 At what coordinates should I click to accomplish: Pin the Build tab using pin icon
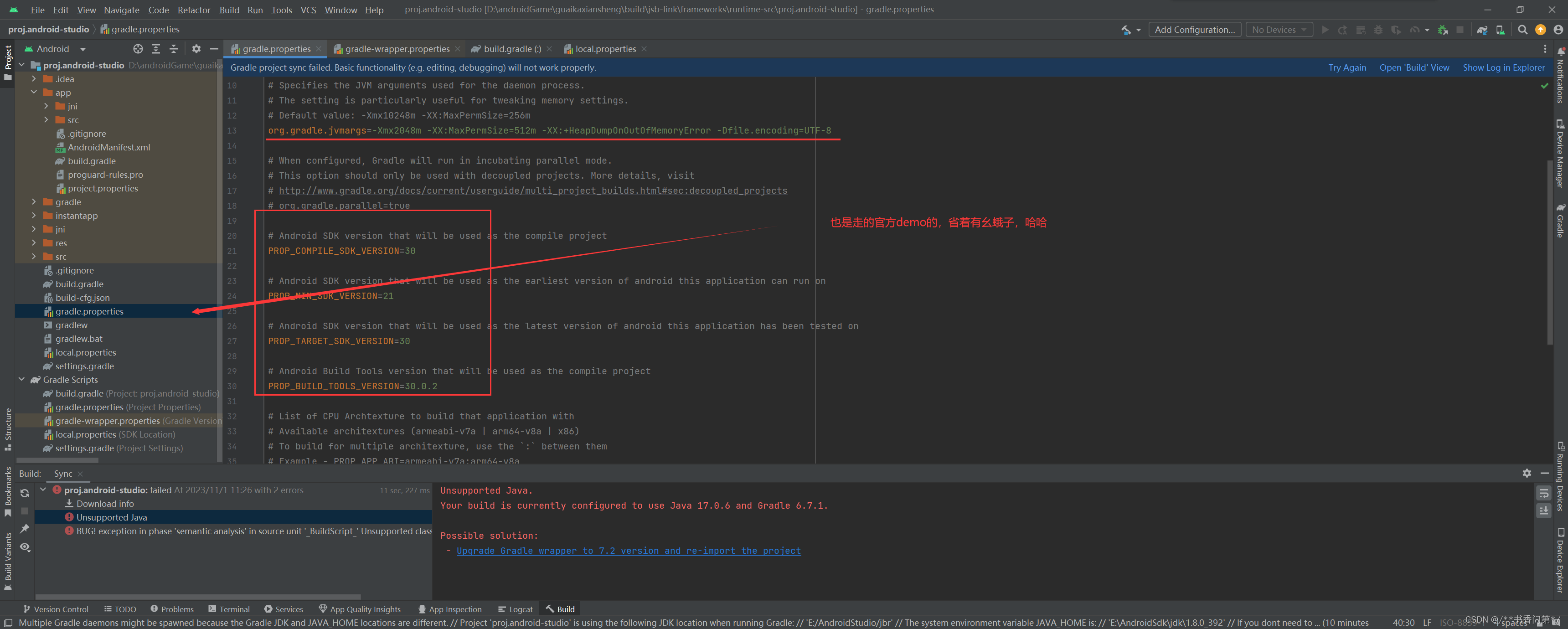pyautogui.click(x=25, y=529)
